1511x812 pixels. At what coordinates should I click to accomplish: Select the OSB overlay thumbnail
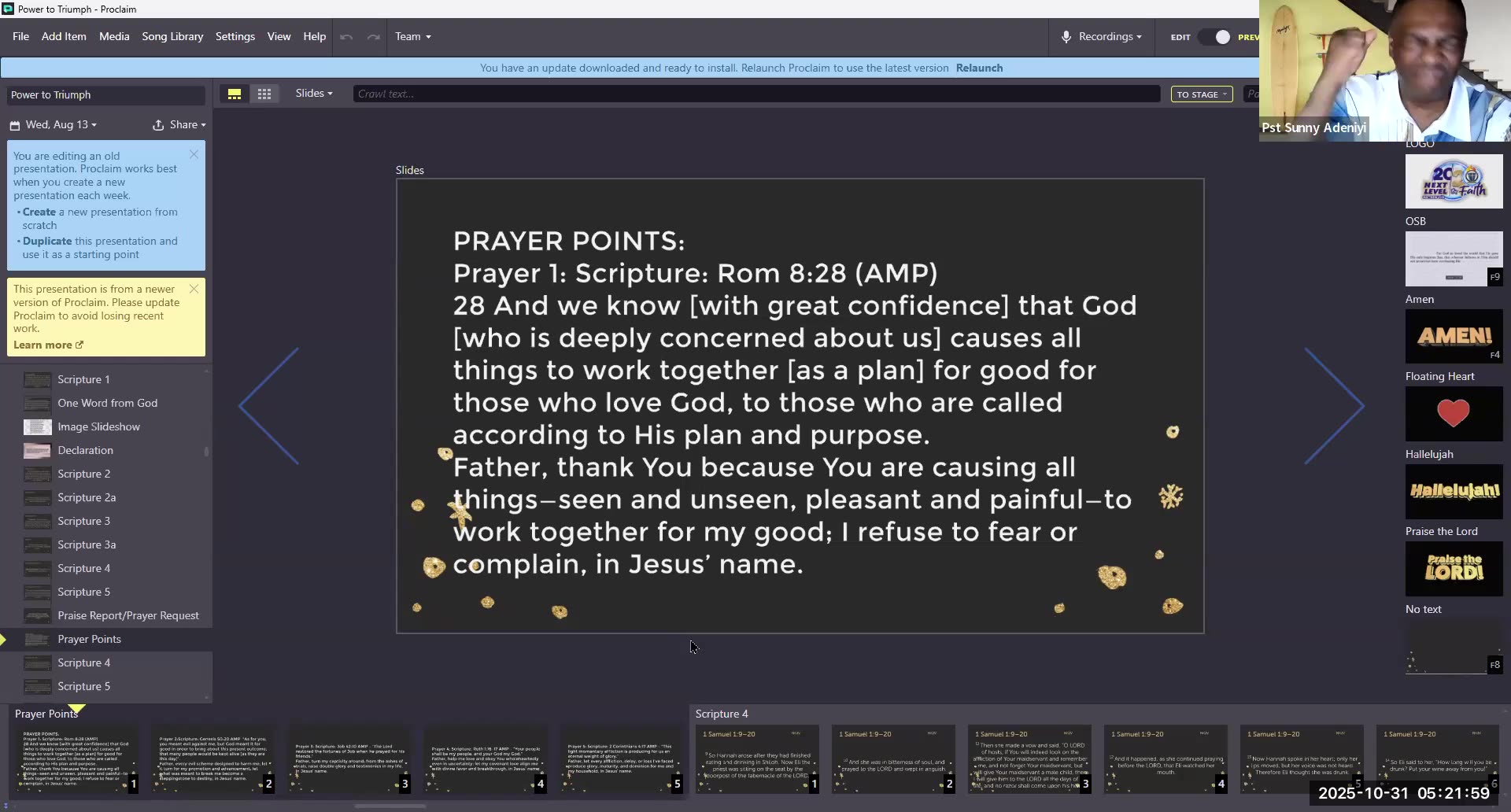pos(1454,259)
